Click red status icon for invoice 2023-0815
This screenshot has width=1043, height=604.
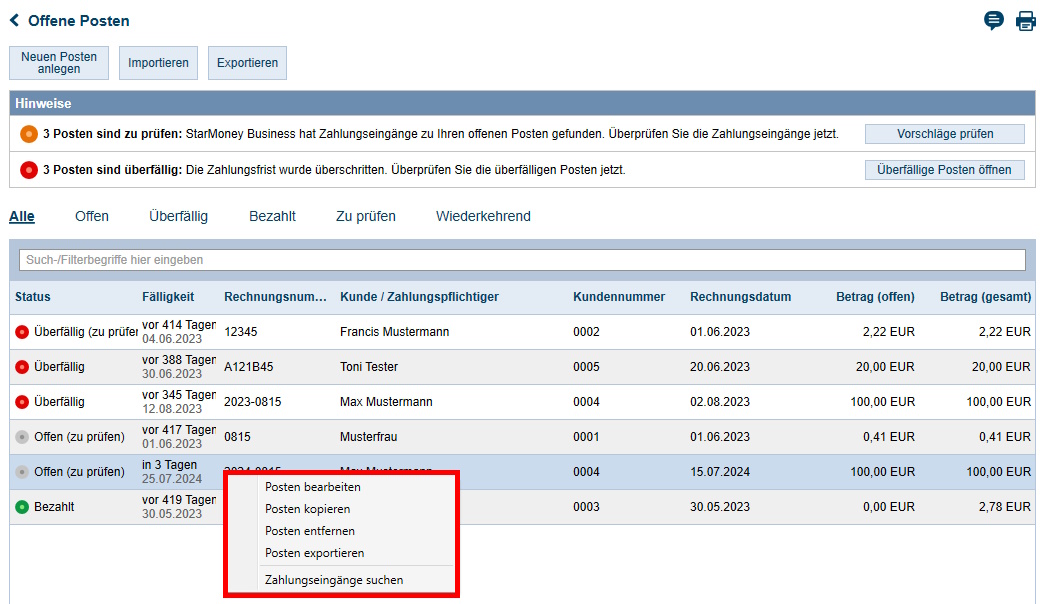(x=22, y=402)
